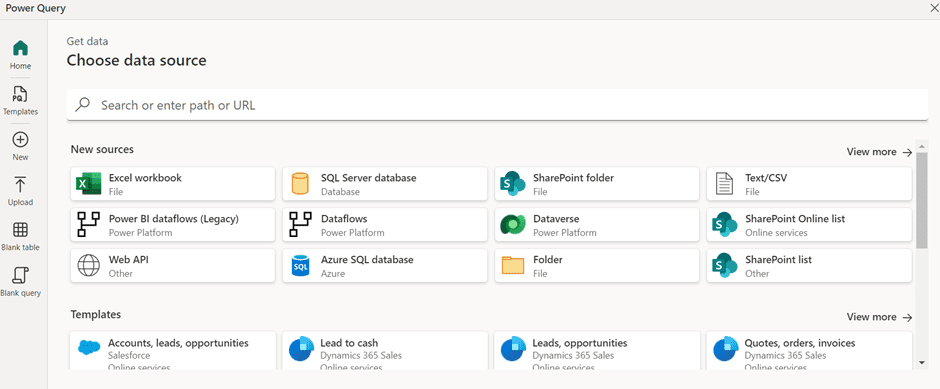Select the Lead to cash template title
The image size is (940, 389).
349,343
